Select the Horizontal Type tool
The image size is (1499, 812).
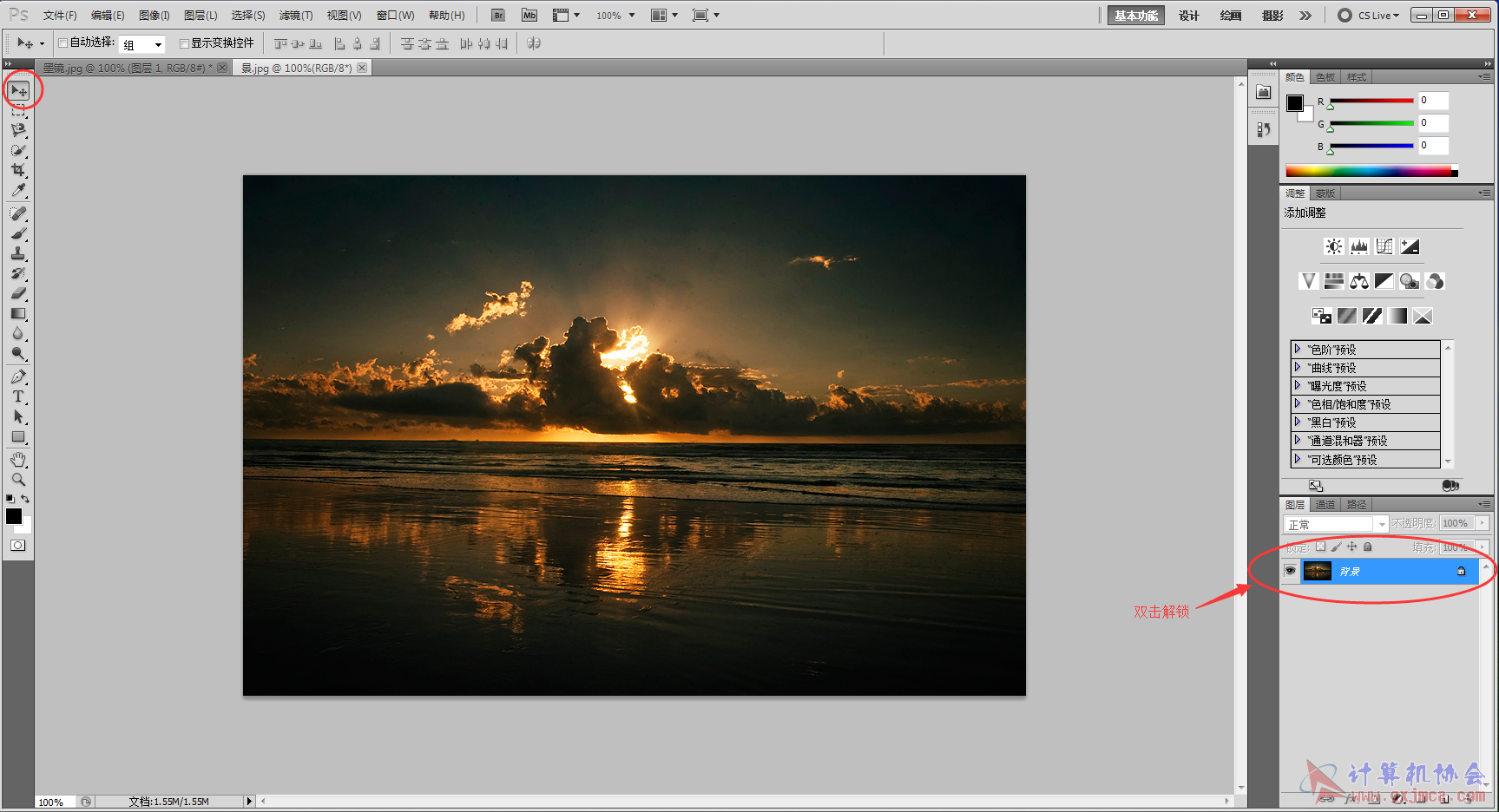(x=18, y=396)
